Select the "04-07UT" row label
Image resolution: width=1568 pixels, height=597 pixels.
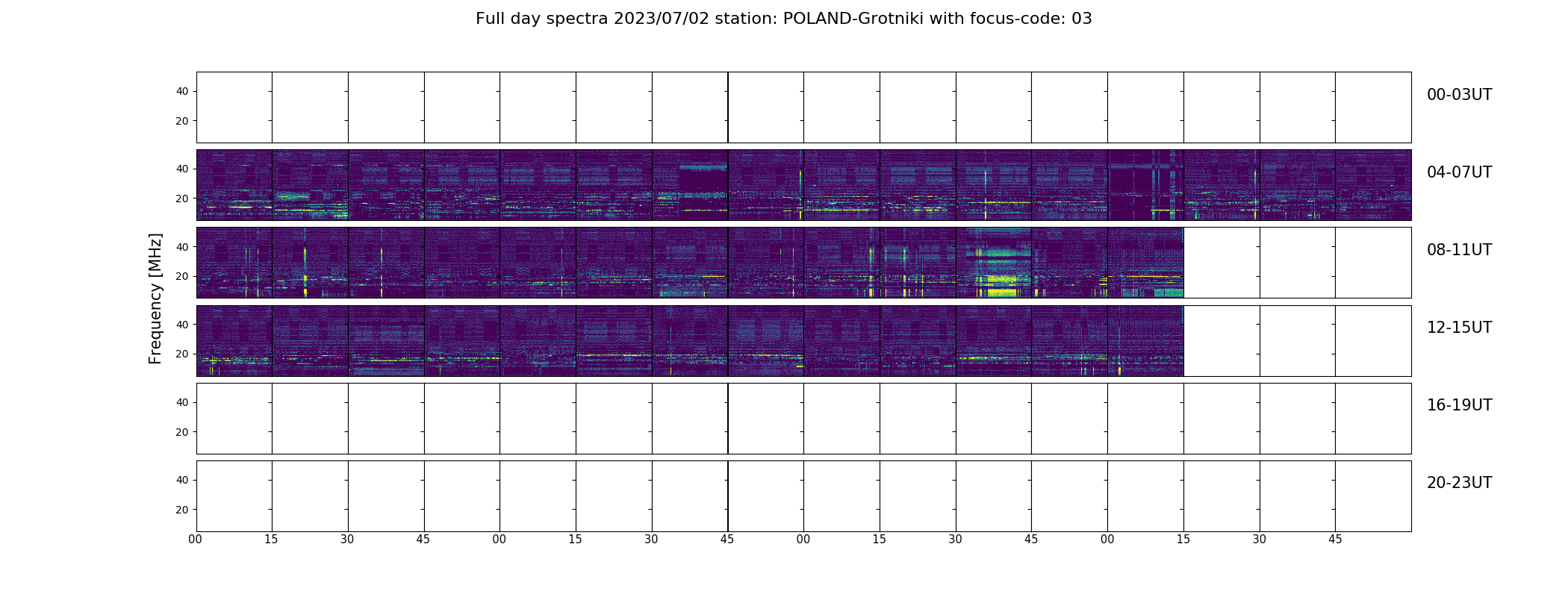tap(1459, 172)
